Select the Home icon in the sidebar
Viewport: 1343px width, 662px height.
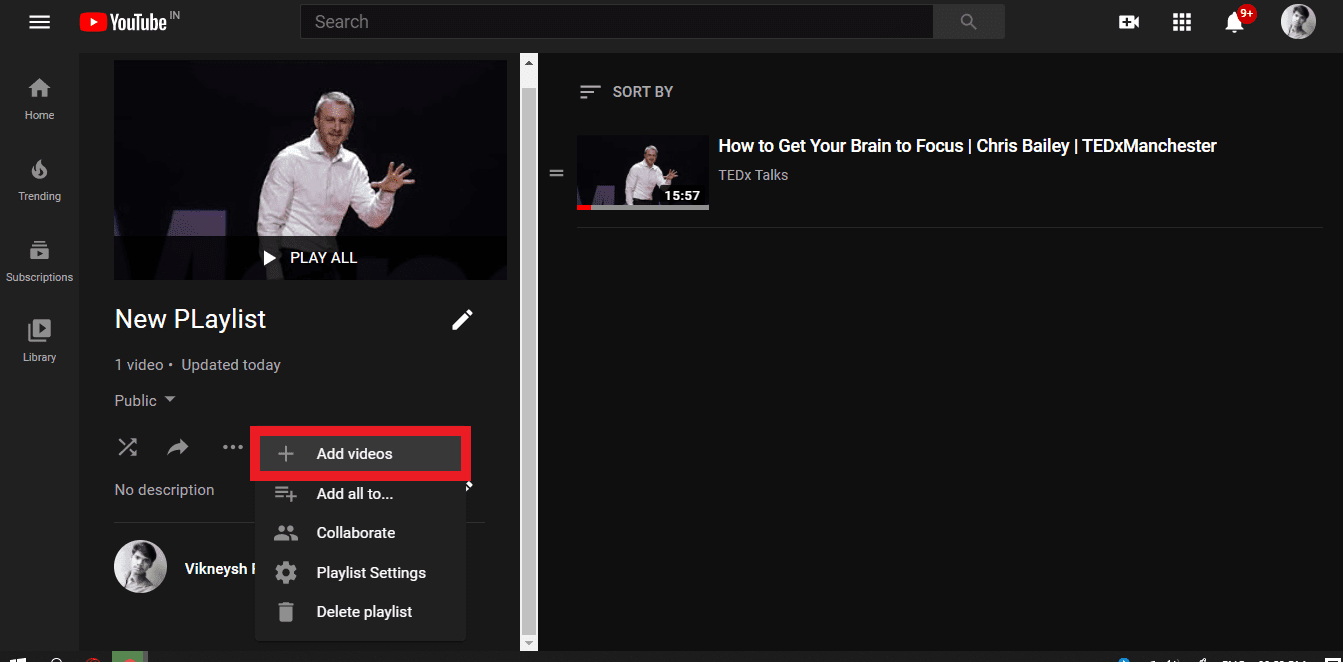[38, 97]
